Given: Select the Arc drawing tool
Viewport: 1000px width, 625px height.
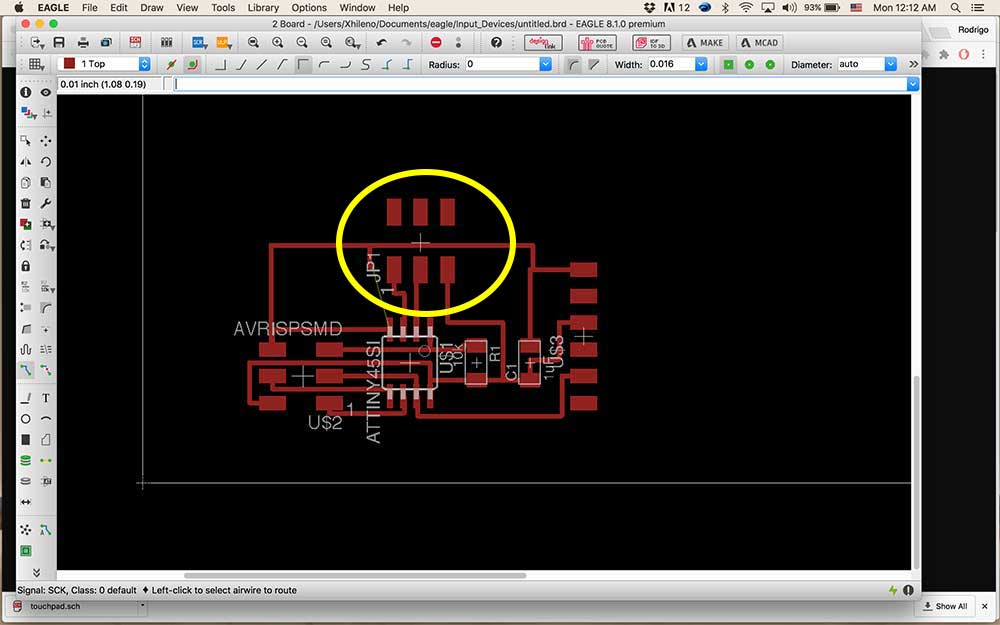Looking at the screenshot, I should (46, 419).
